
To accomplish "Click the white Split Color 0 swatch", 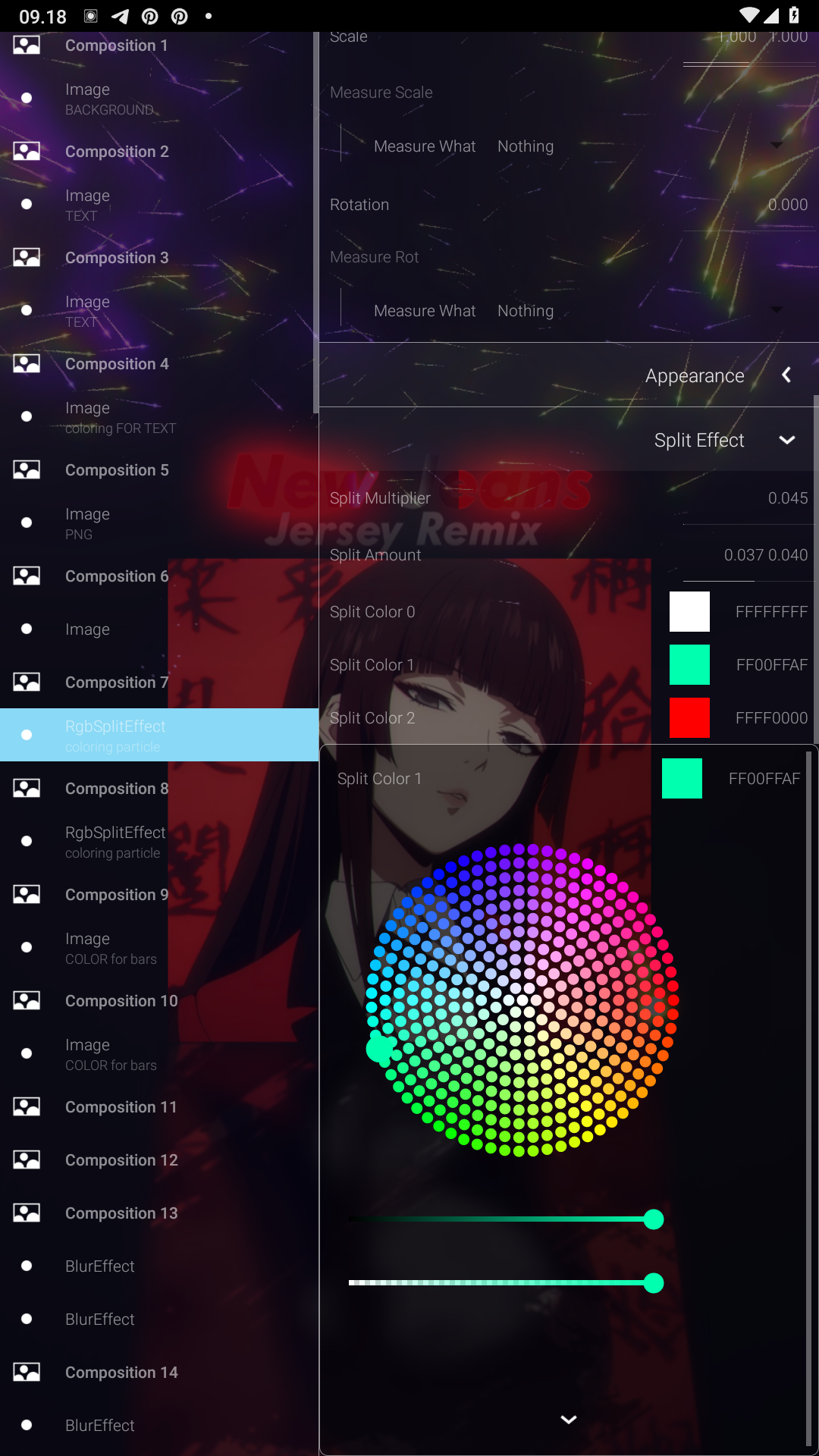I will click(689, 612).
